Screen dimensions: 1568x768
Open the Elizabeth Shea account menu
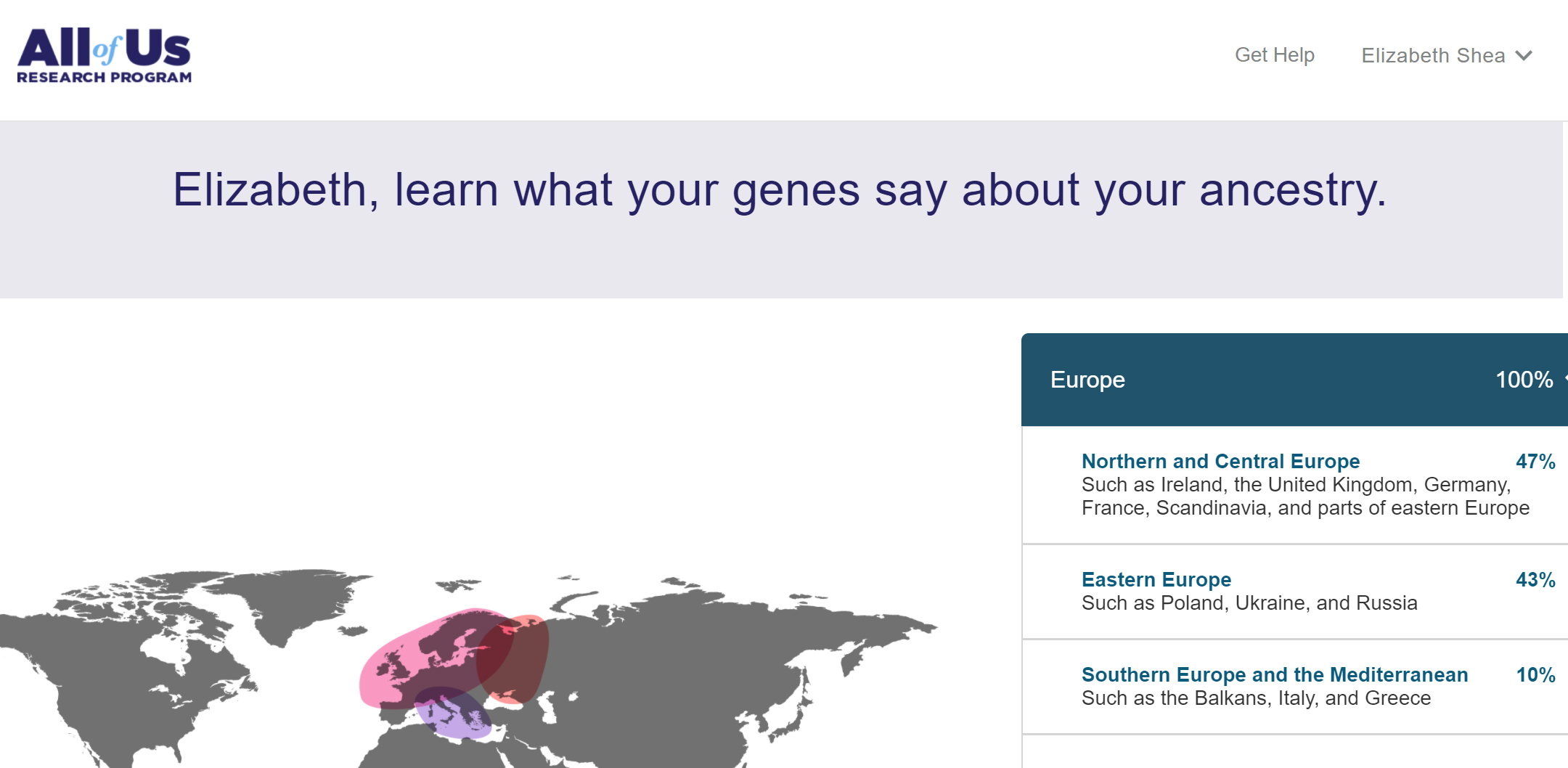click(x=1446, y=55)
